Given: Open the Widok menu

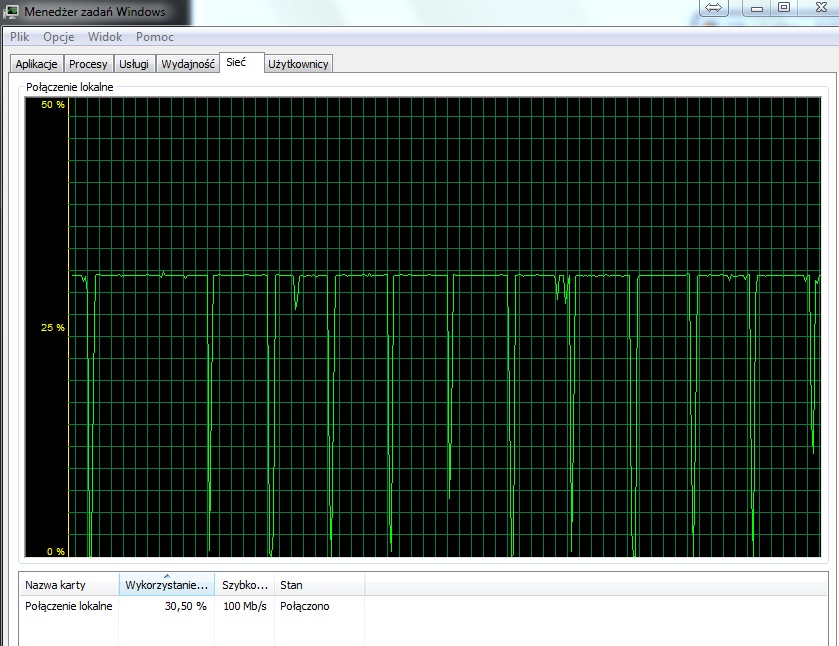Looking at the screenshot, I should pos(105,37).
